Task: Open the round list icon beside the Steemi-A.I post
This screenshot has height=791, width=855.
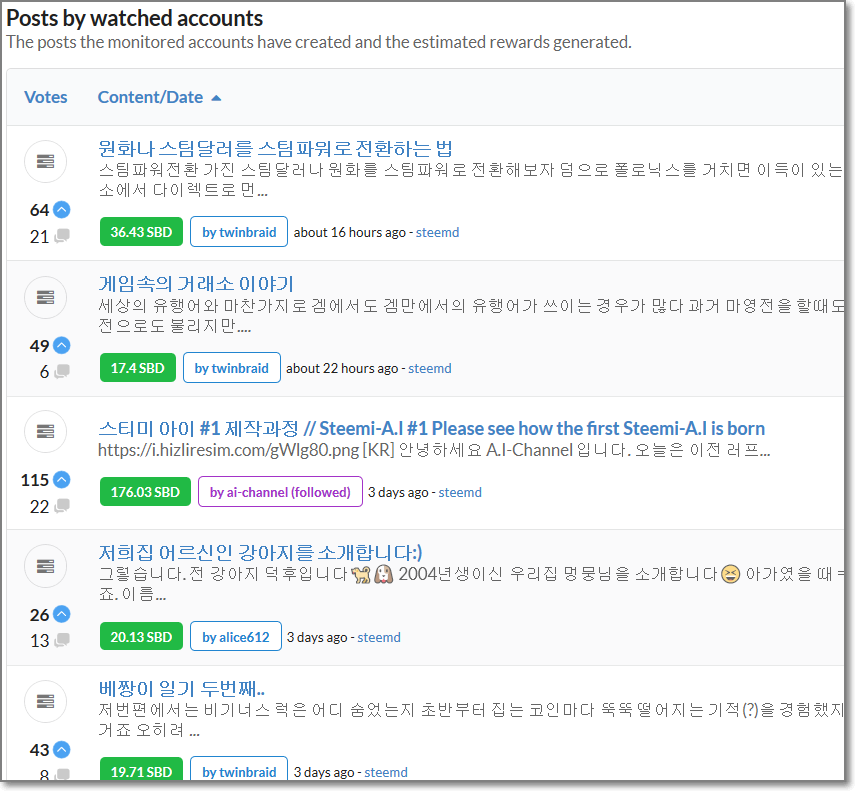Action: pos(46,431)
